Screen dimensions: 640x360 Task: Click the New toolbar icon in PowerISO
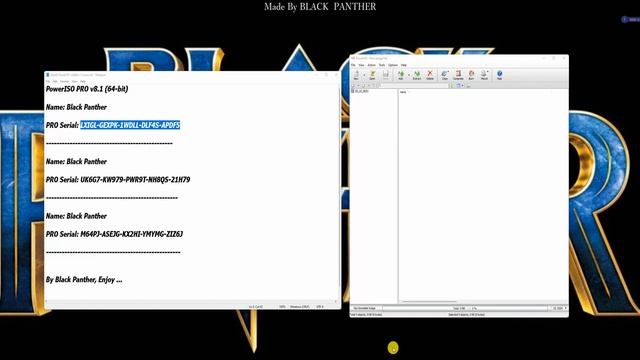point(356,75)
